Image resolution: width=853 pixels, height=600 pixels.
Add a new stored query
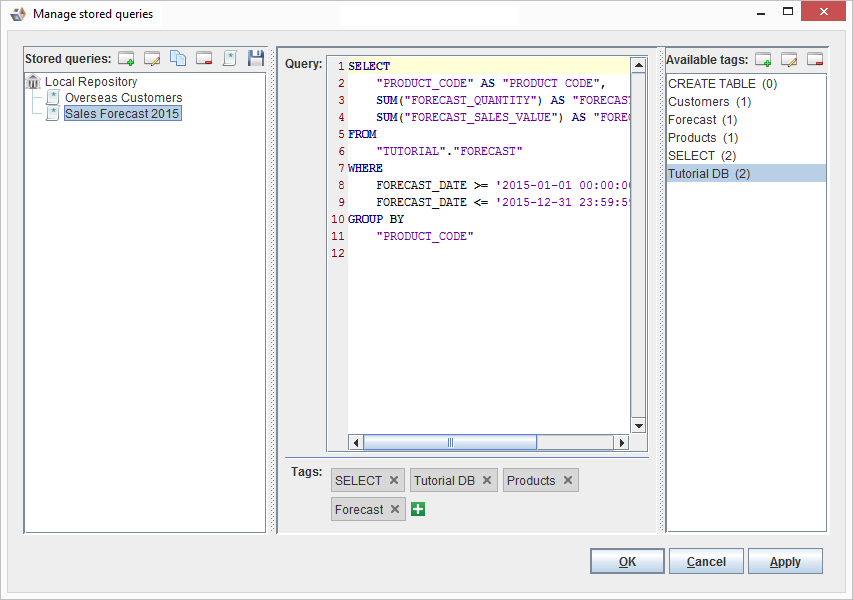coord(126,59)
